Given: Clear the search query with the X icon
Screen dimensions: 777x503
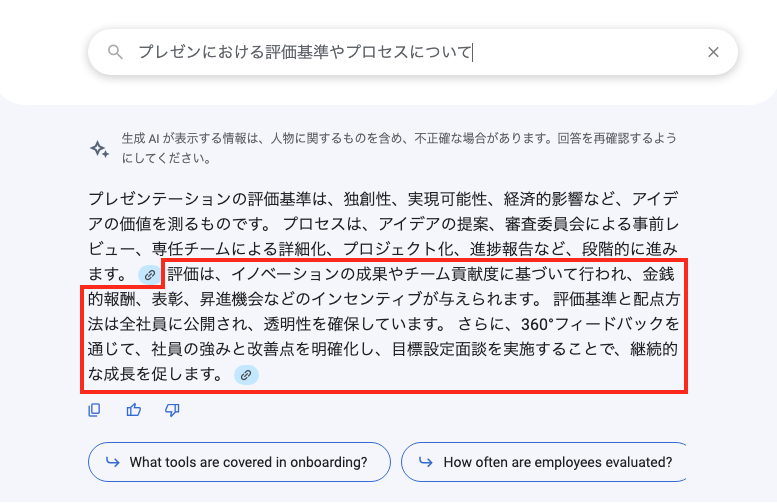Looking at the screenshot, I should coord(713,52).
